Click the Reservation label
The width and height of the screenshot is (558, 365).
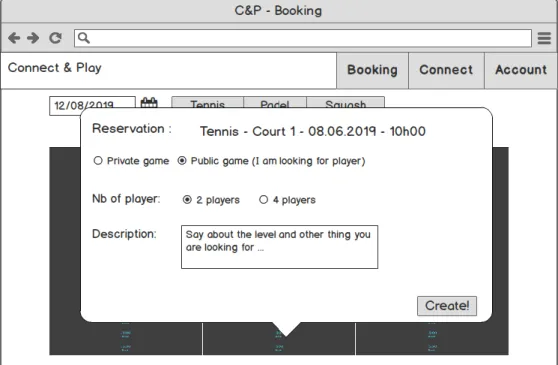(132, 128)
